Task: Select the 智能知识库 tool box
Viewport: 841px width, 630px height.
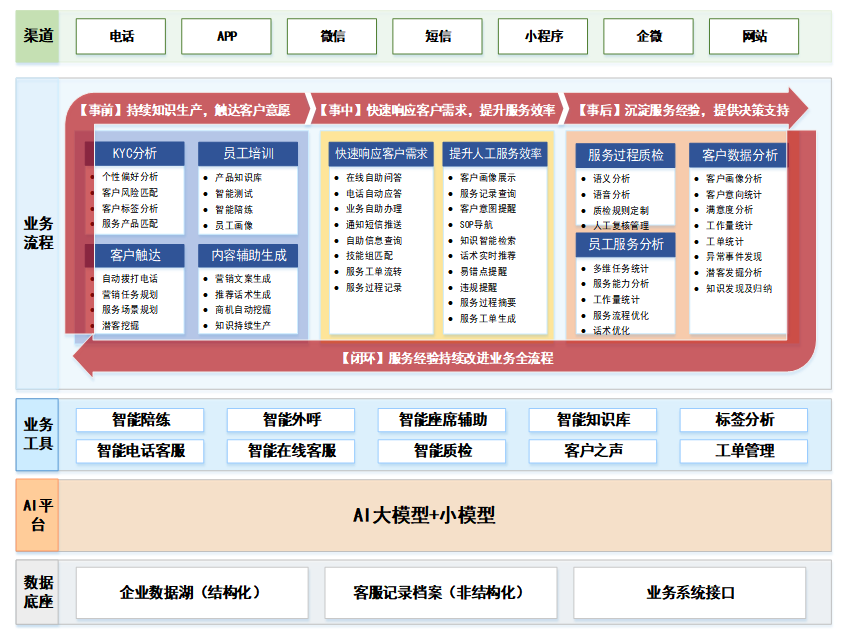Action: pyautogui.click(x=593, y=420)
